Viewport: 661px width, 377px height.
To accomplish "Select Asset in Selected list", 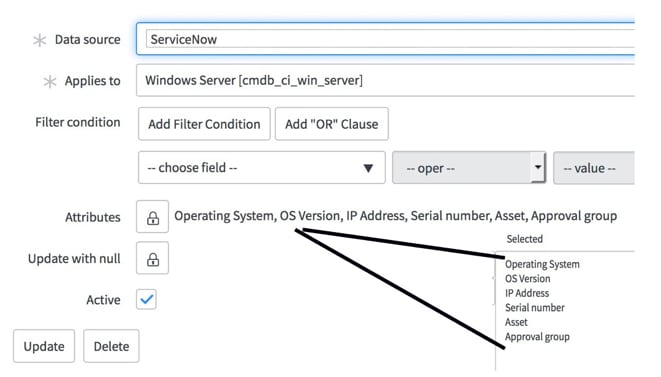I will click(x=516, y=322).
